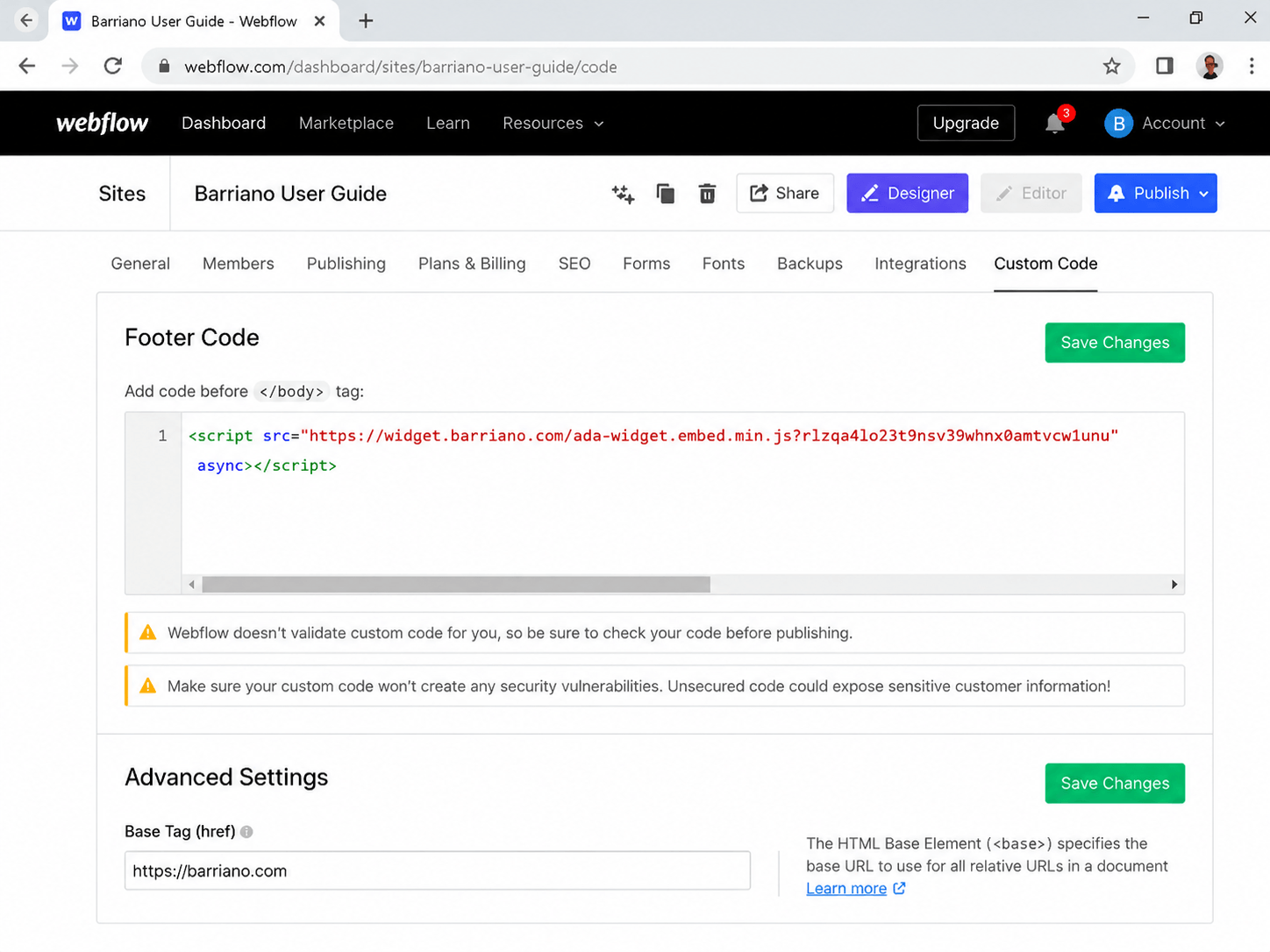Click line number 1 in code gutter
This screenshot has width=1270, height=952.
[162, 436]
